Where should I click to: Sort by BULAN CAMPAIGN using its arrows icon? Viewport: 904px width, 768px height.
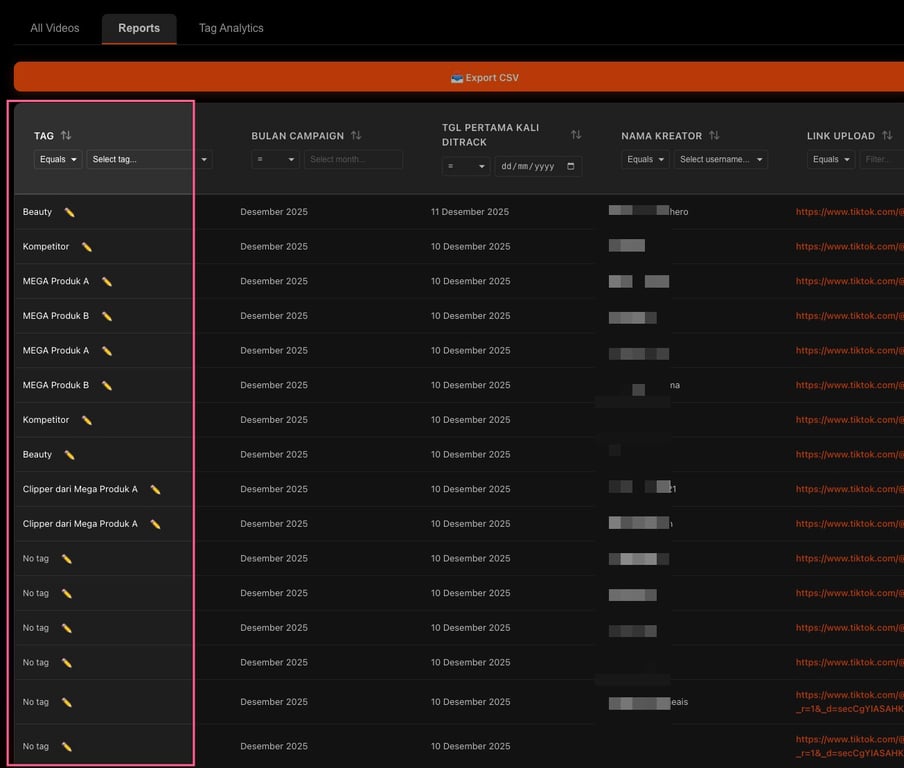[x=356, y=135]
